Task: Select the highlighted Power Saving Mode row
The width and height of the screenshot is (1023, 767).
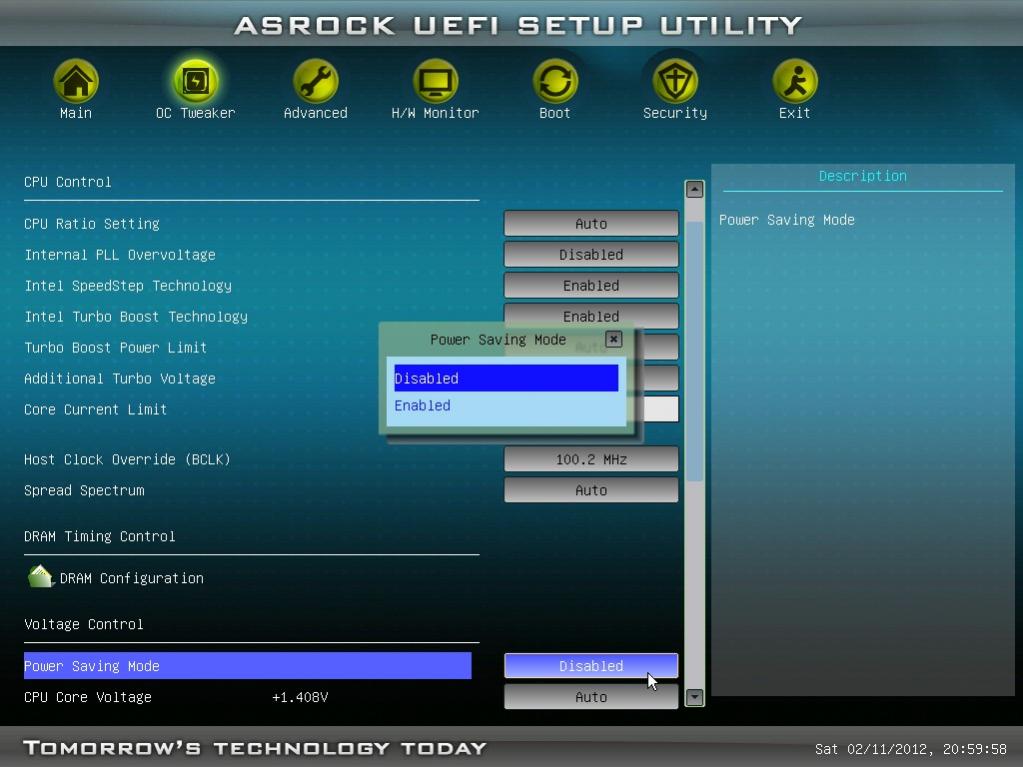Action: pyautogui.click(x=247, y=666)
